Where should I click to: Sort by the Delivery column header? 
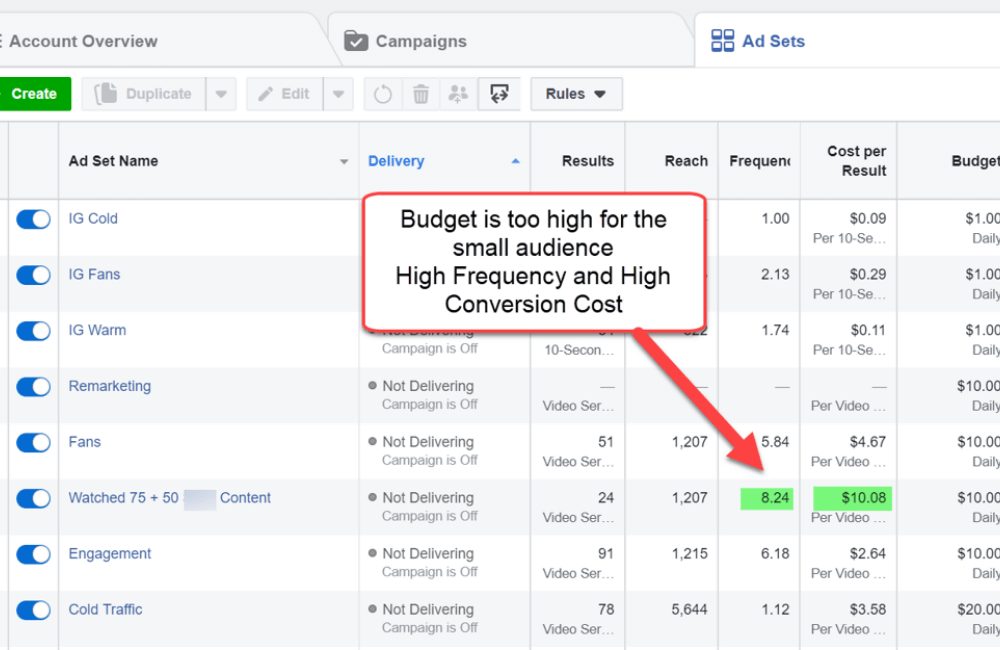click(396, 161)
